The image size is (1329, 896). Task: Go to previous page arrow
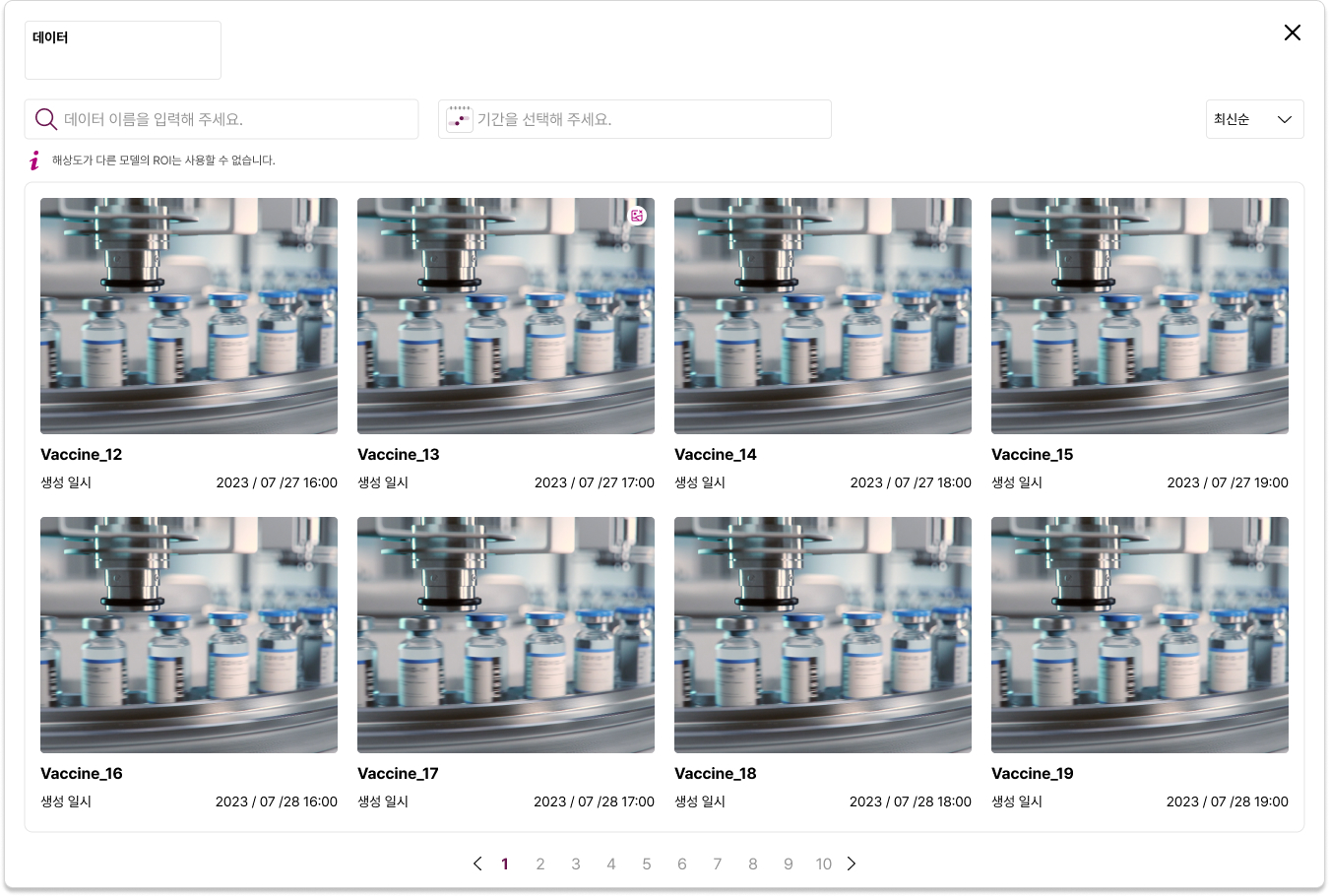coord(477,864)
